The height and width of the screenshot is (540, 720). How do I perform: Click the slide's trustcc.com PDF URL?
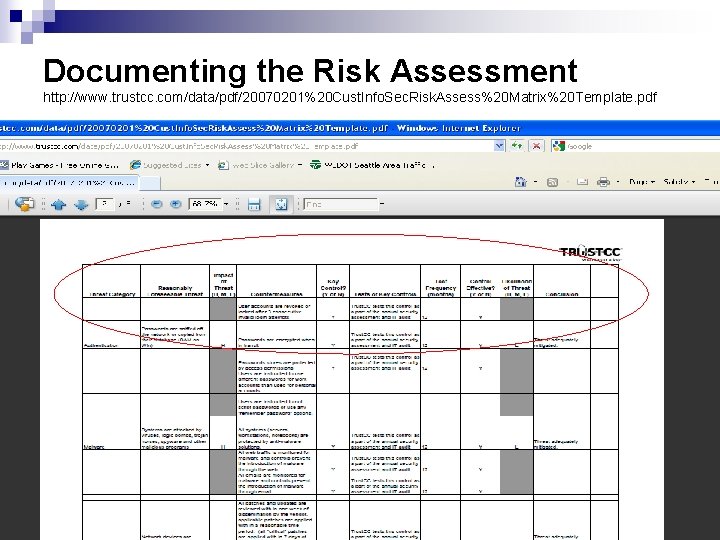[x=350, y=97]
